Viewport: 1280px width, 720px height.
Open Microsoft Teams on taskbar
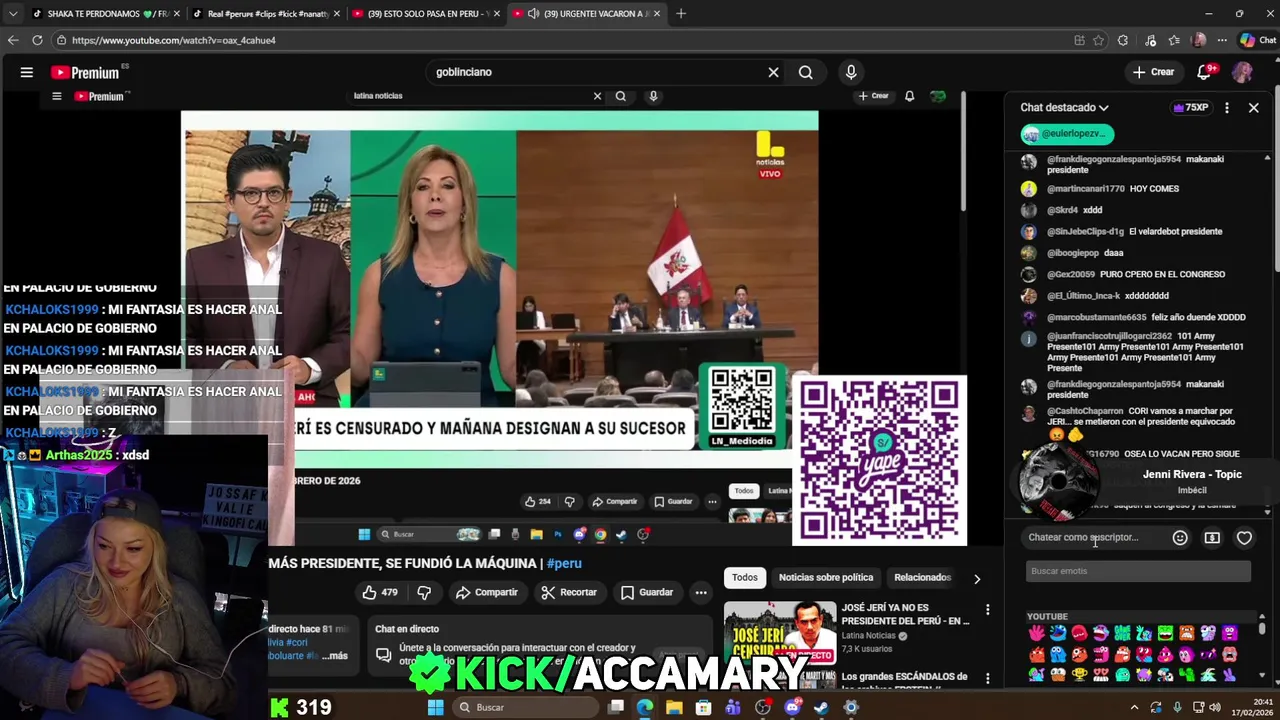734,707
